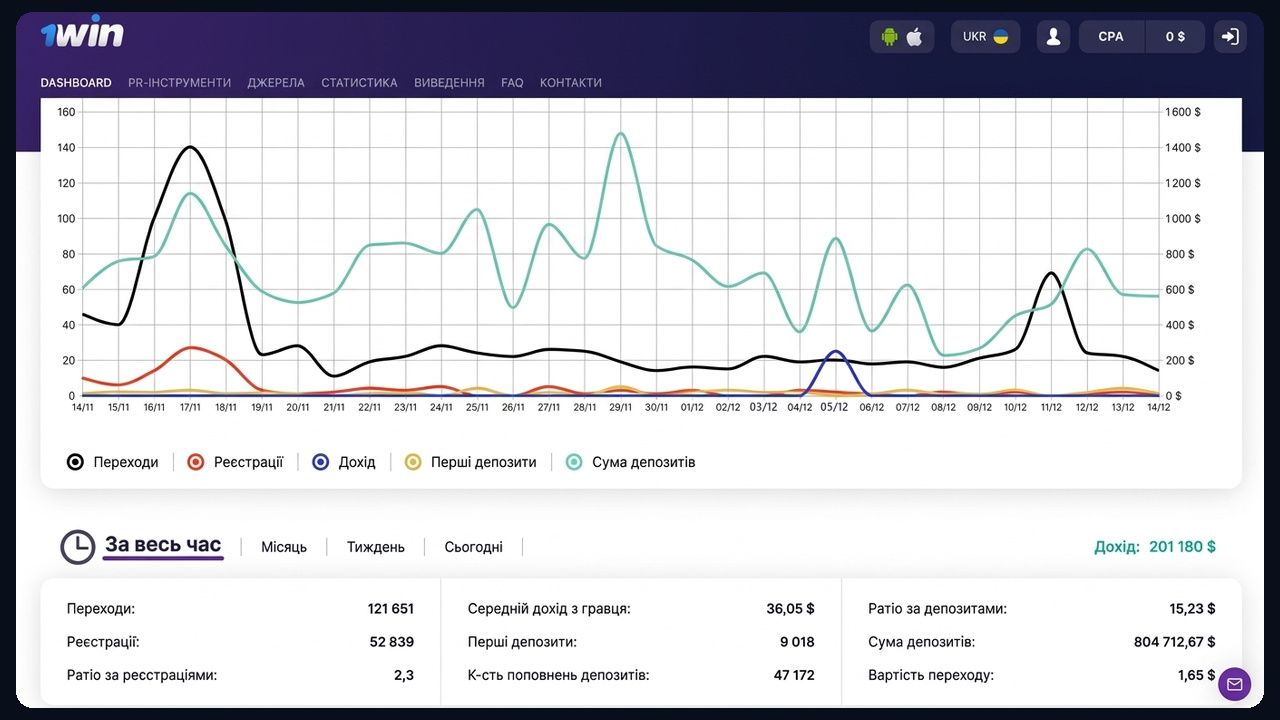Open the Контакти menu item
This screenshot has width=1280, height=720.
pos(571,83)
